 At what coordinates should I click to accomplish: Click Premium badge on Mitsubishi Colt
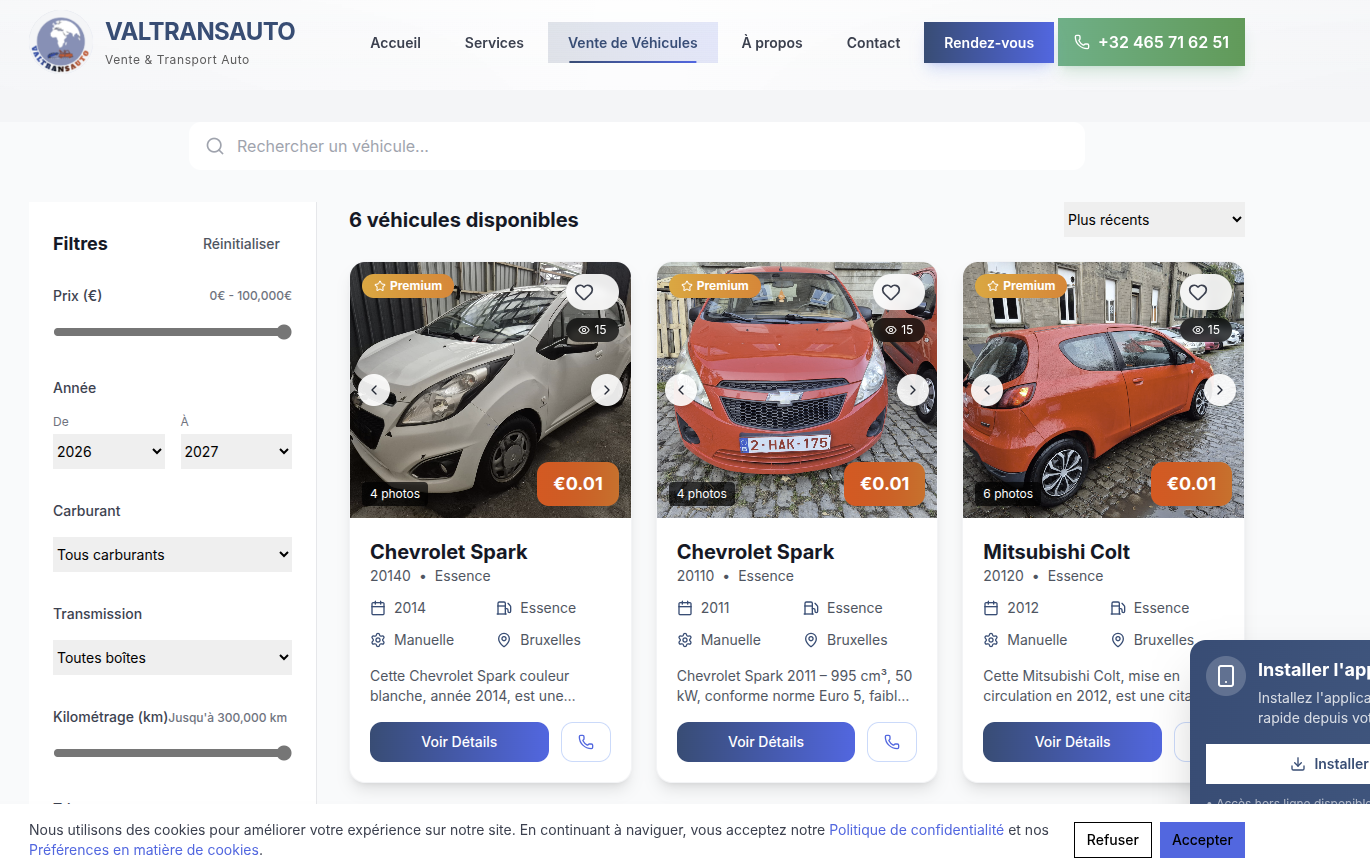coord(1021,286)
